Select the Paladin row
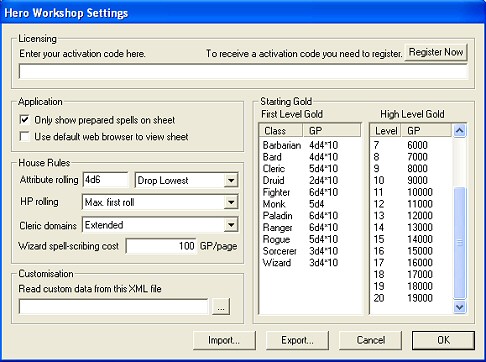The height and width of the screenshot is (362, 486). pyautogui.click(x=310, y=216)
